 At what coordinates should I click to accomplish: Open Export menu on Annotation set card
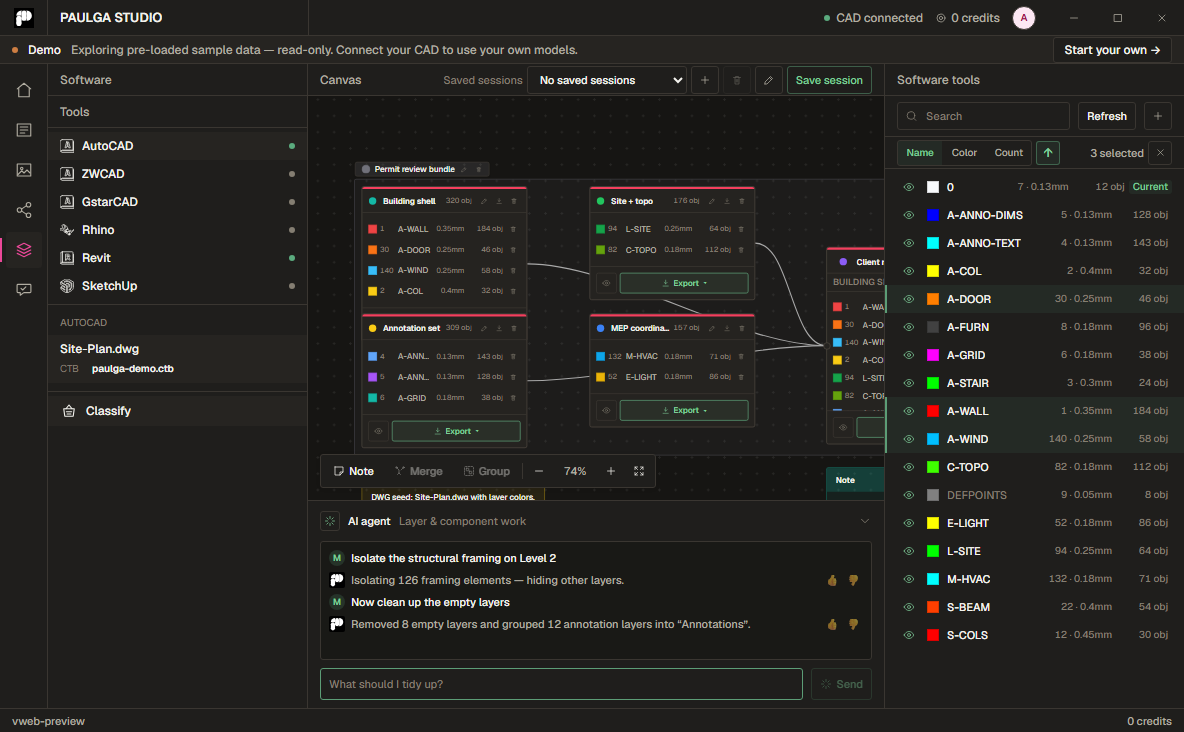tap(456, 431)
